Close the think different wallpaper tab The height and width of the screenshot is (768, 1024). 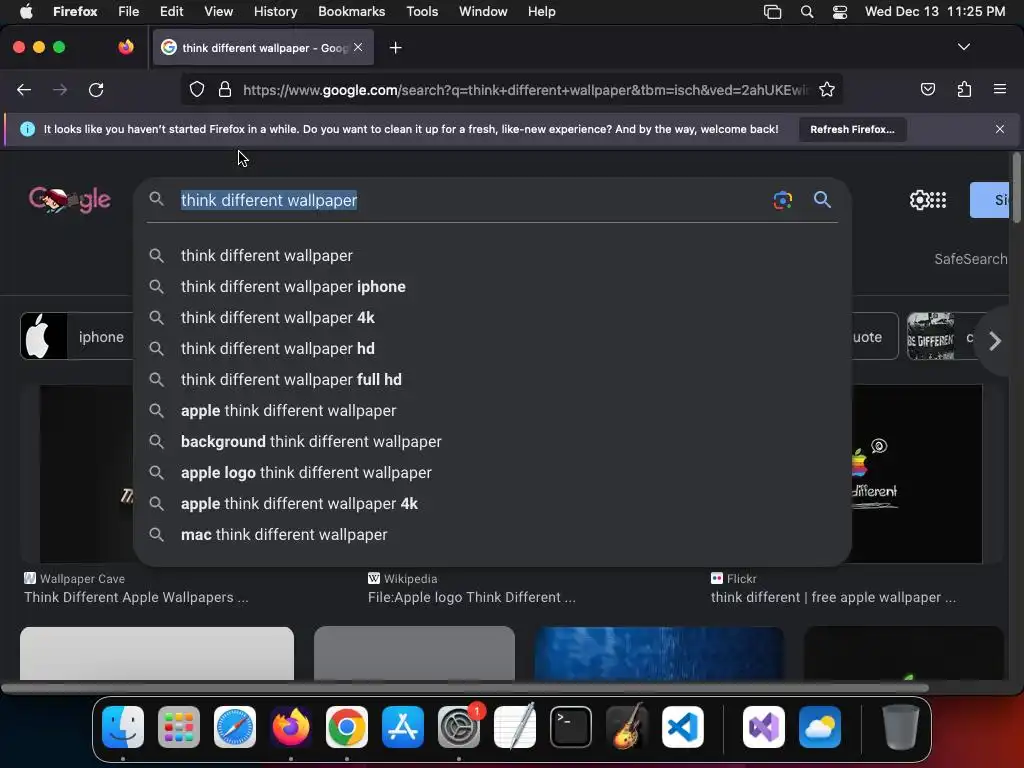pos(358,47)
